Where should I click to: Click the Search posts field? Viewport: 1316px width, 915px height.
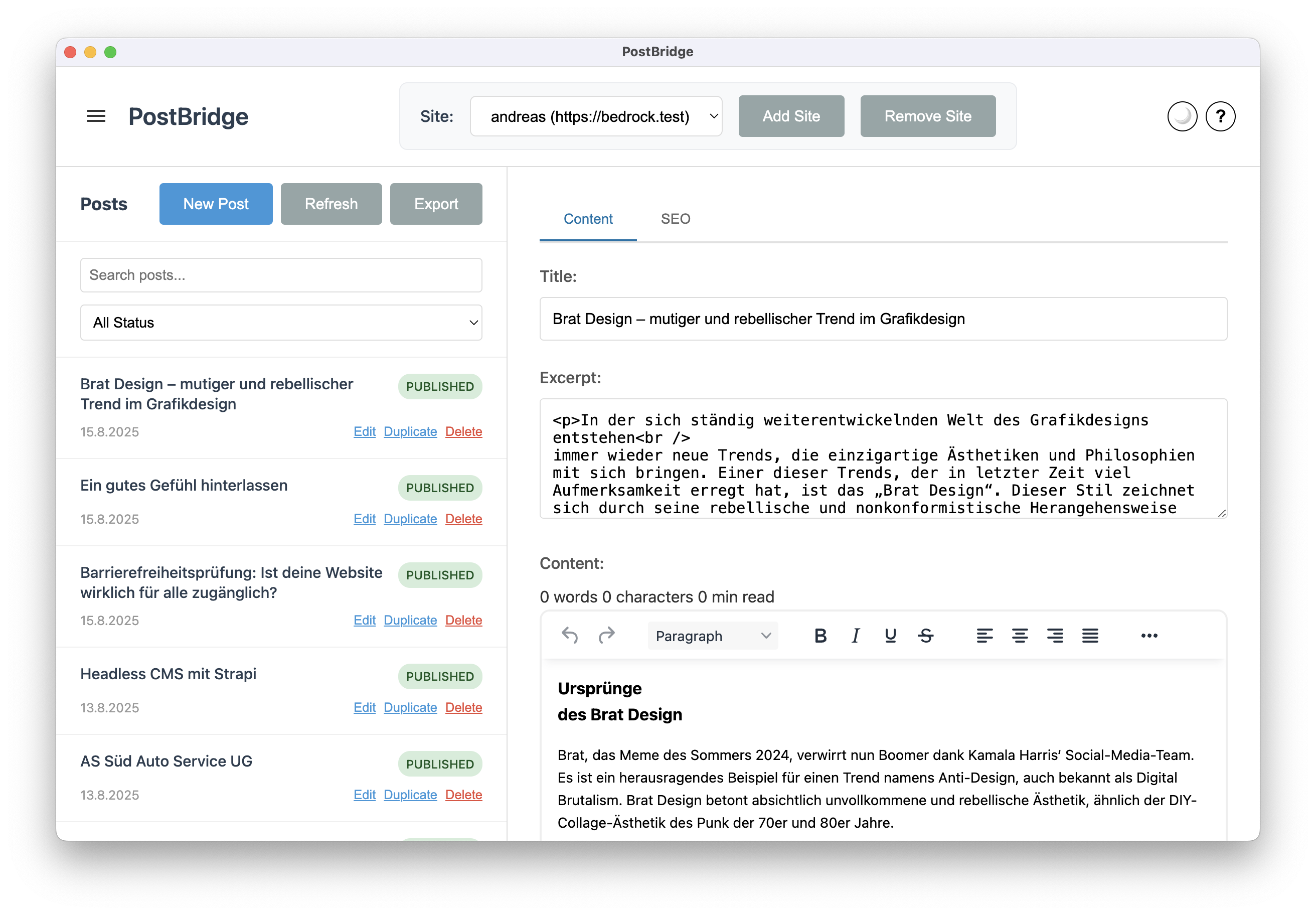coord(281,275)
